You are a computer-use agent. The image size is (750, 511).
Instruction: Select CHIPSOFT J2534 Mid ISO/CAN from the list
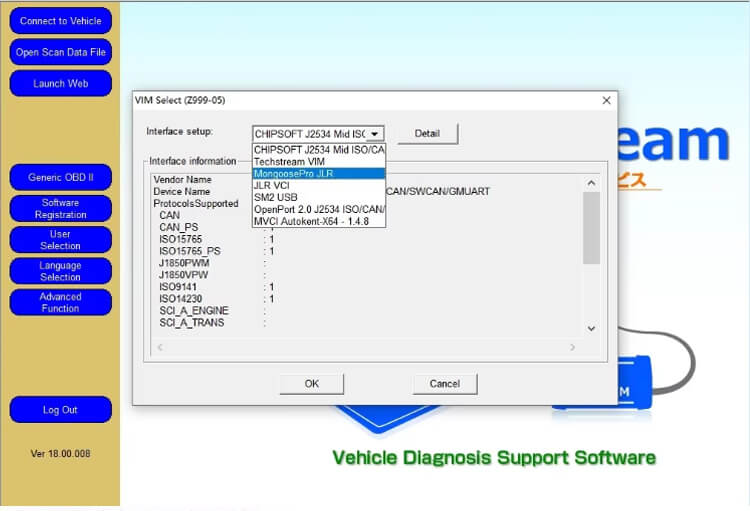point(319,150)
